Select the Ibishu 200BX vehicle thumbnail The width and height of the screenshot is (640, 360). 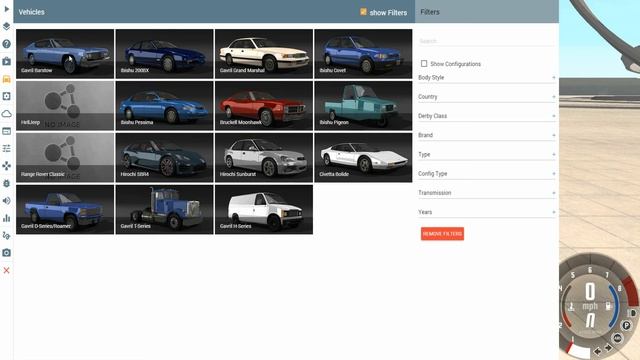click(x=164, y=53)
